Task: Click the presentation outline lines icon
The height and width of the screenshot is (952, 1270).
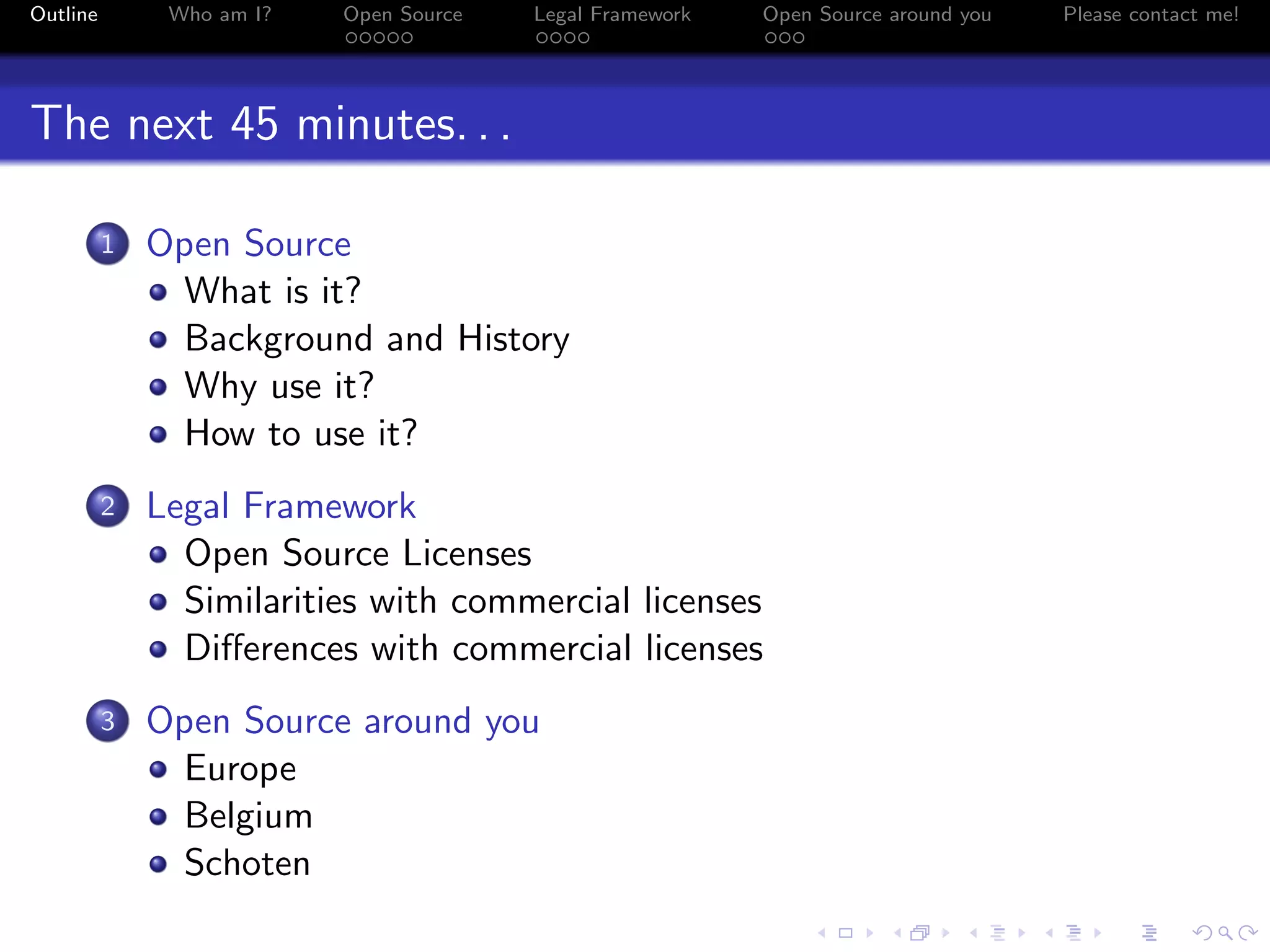Action: point(1149,933)
